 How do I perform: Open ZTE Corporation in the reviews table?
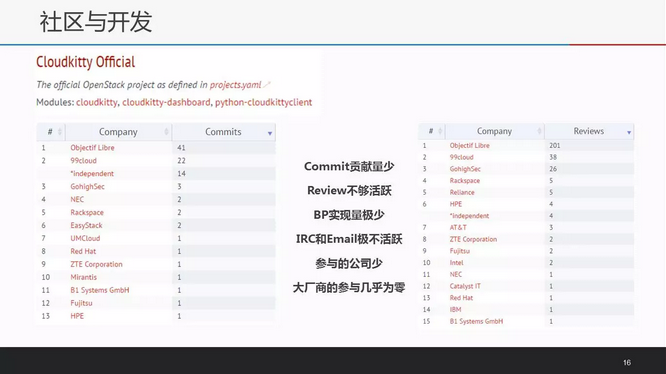473,239
